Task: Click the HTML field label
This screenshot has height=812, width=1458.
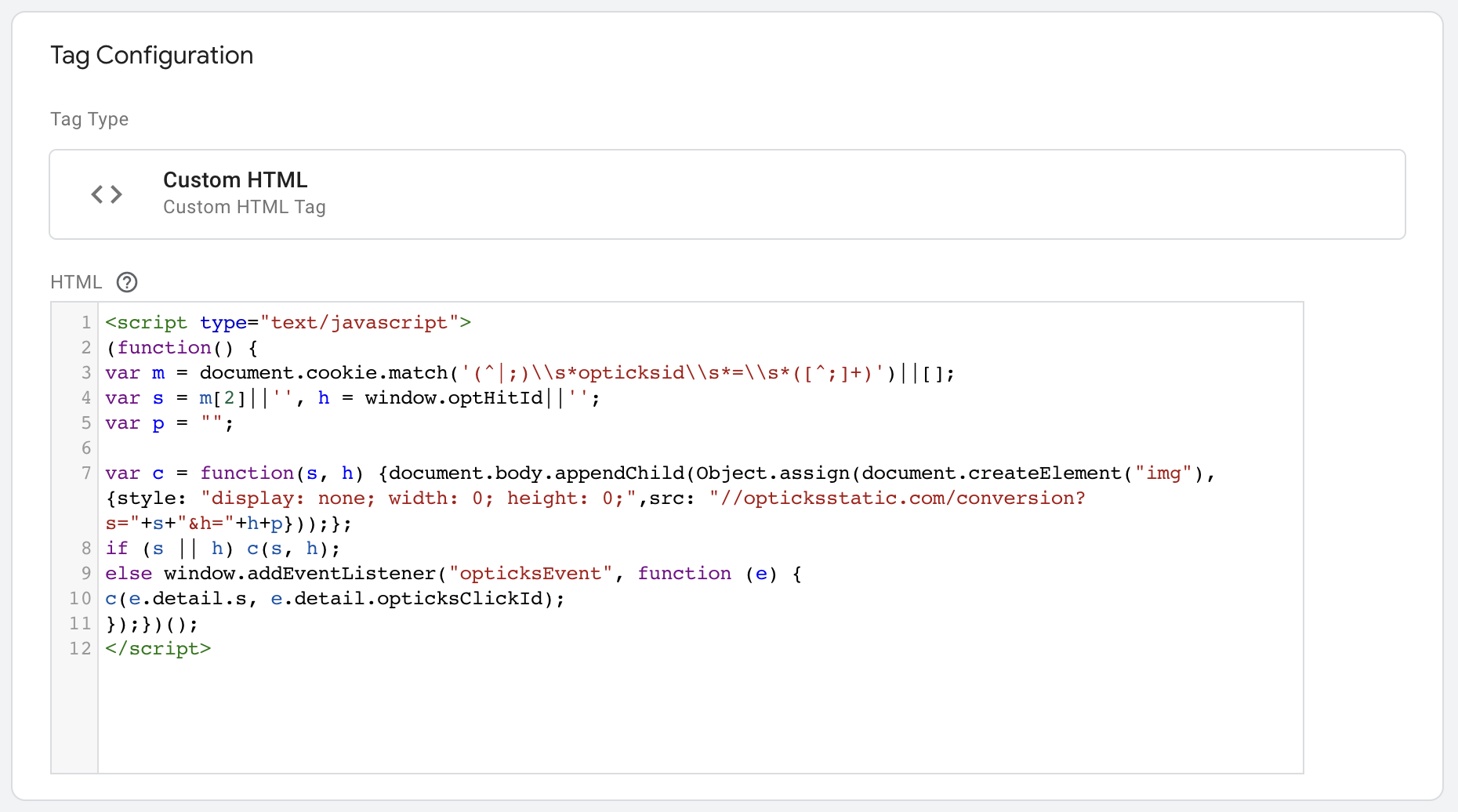Action: 76,282
